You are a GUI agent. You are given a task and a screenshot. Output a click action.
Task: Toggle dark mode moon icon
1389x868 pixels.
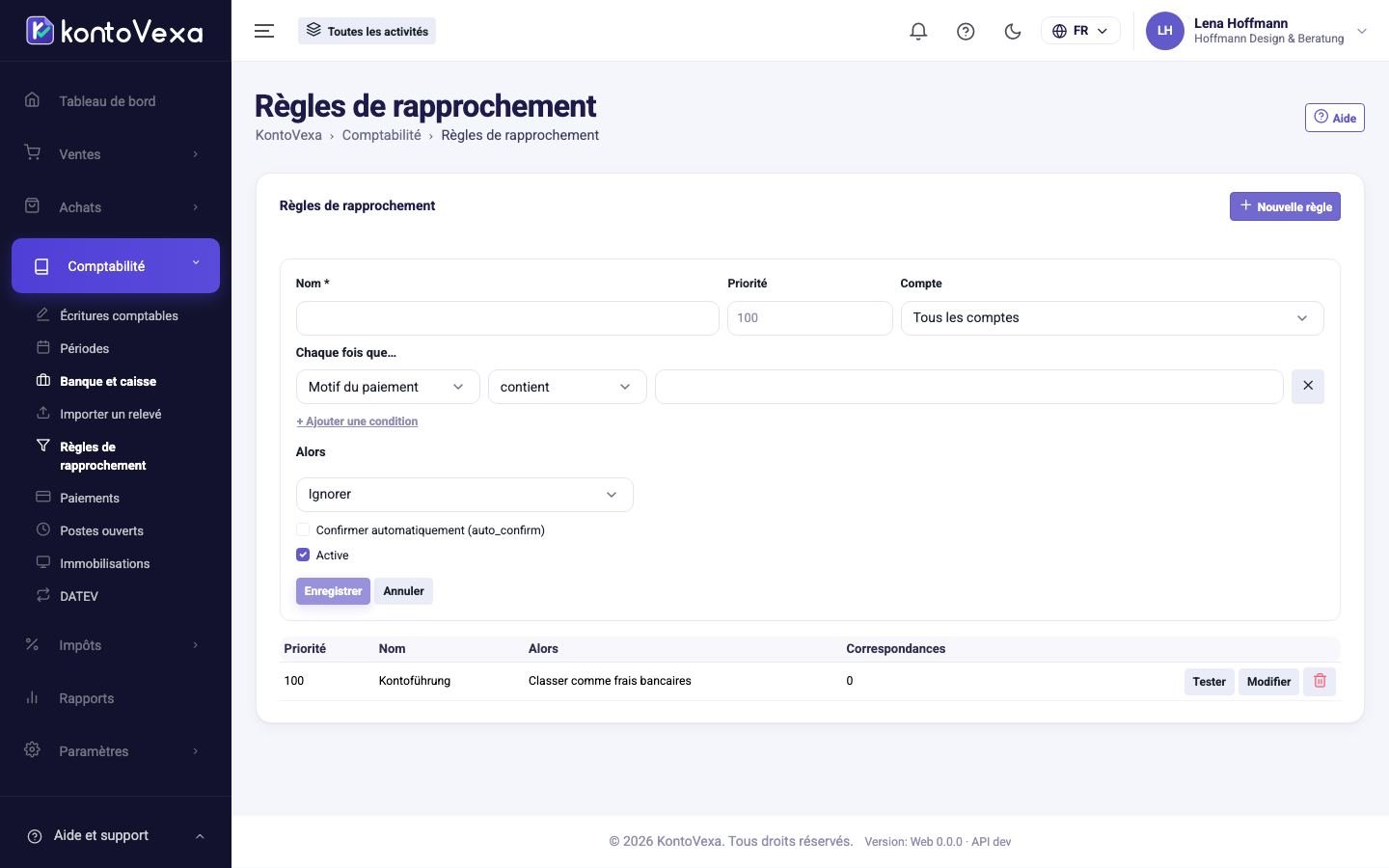(1013, 31)
